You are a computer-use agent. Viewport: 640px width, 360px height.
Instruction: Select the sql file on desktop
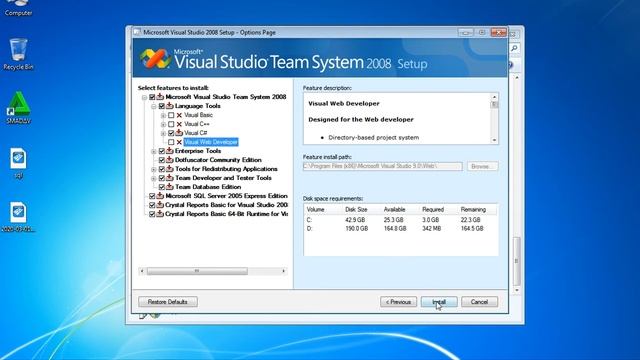point(18,163)
